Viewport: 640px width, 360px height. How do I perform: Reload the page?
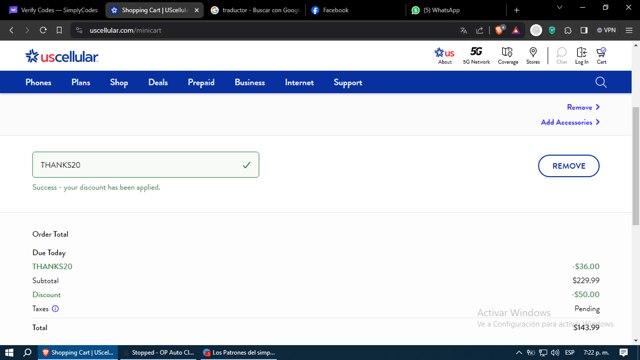coord(43,30)
